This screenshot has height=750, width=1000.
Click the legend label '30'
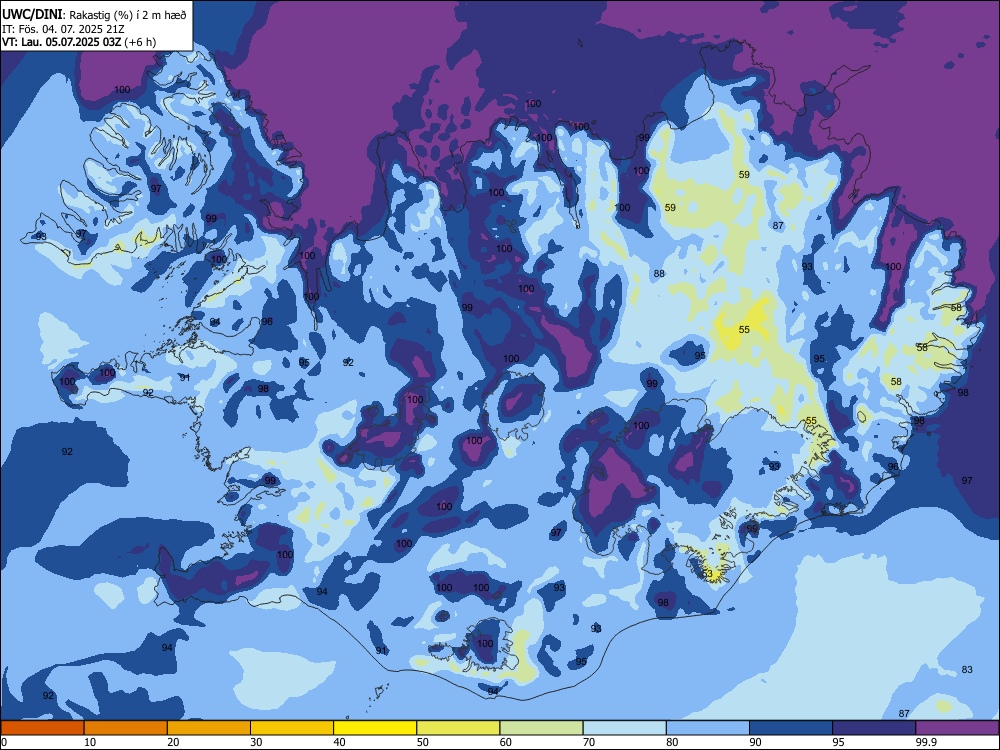pos(256,742)
